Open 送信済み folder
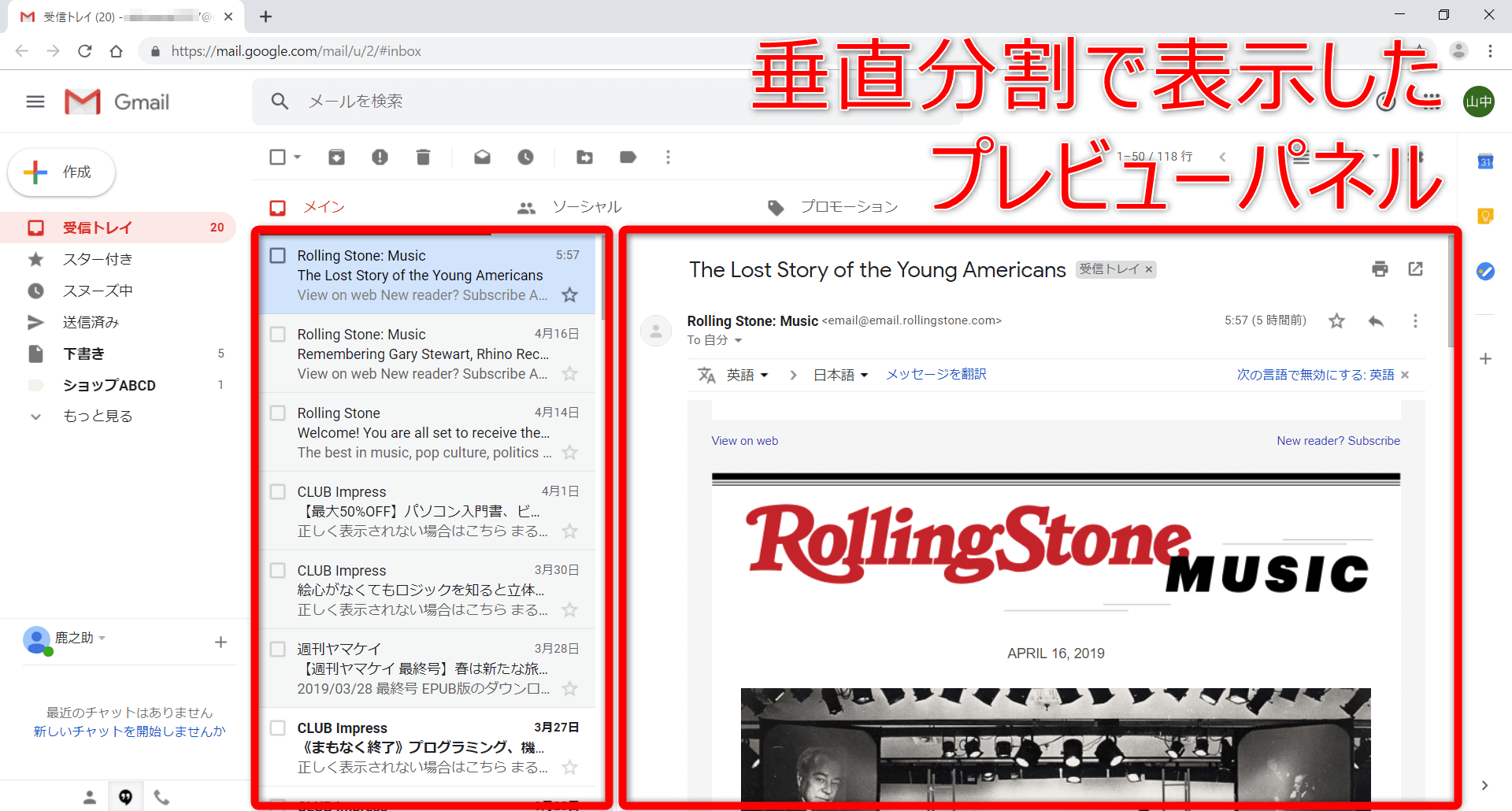This screenshot has height=811, width=1512. [118, 322]
